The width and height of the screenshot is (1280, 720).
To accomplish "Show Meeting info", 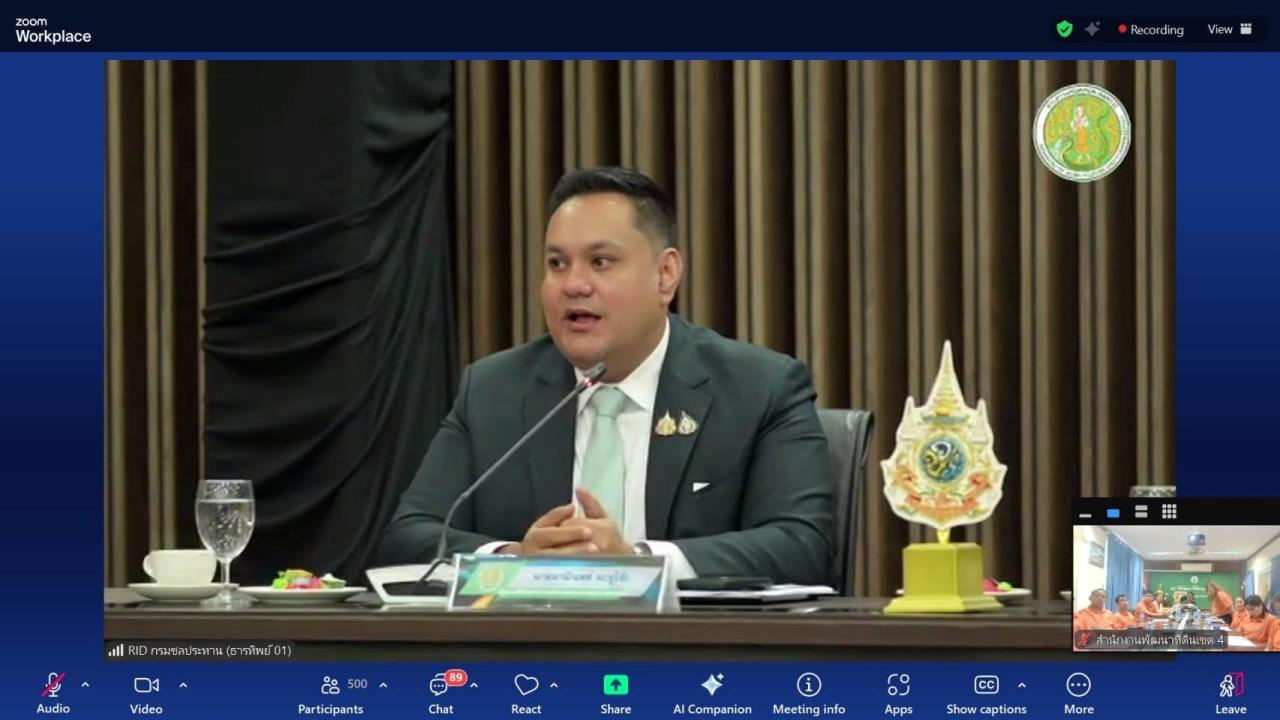I will coord(808,692).
